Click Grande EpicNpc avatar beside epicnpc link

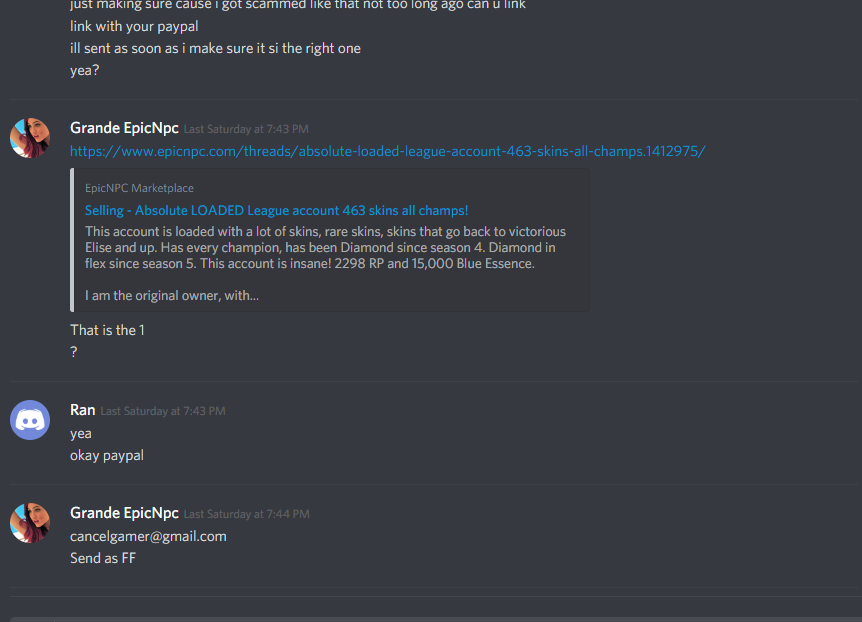tap(30, 138)
